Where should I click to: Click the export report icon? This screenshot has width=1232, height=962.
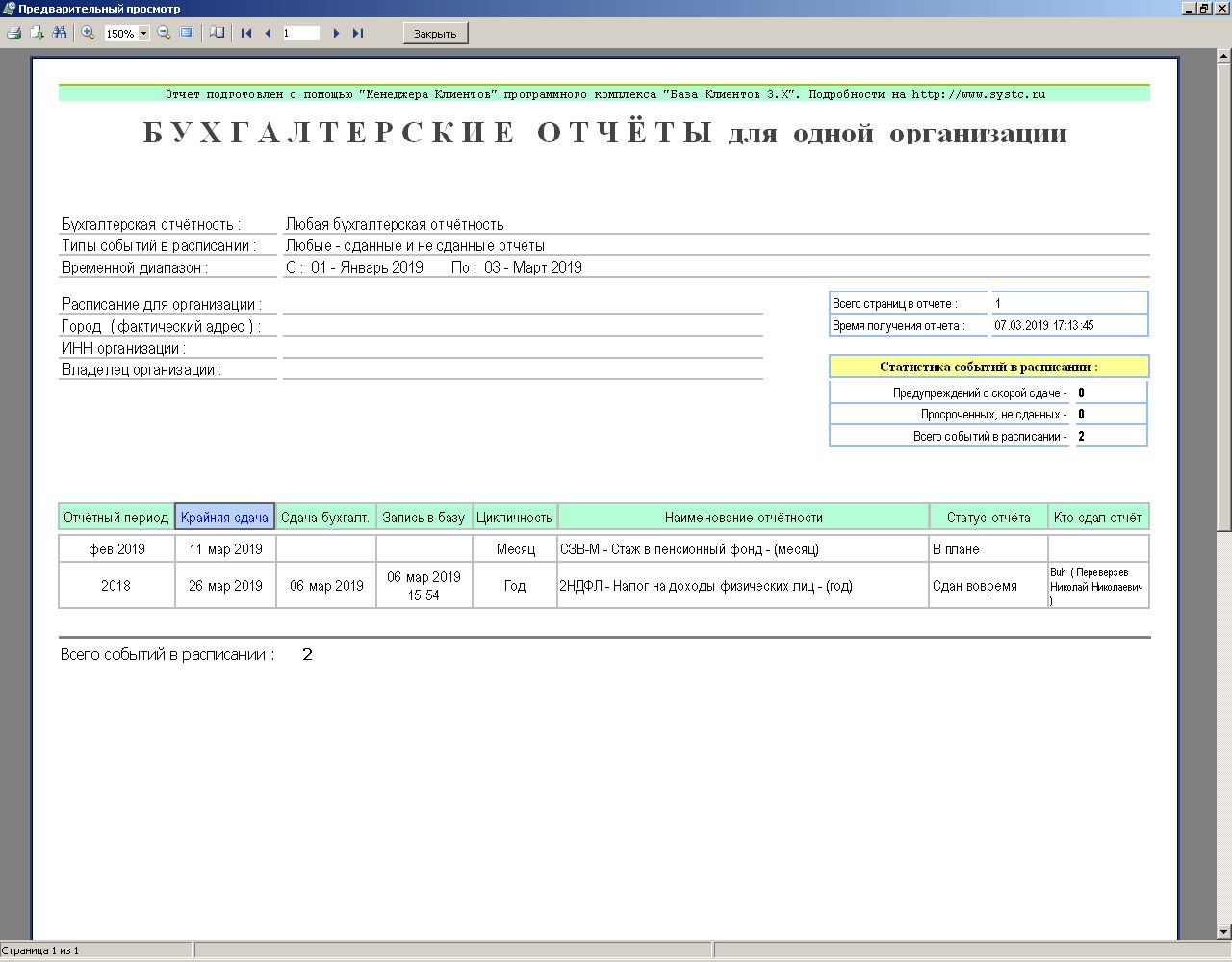(x=37, y=33)
